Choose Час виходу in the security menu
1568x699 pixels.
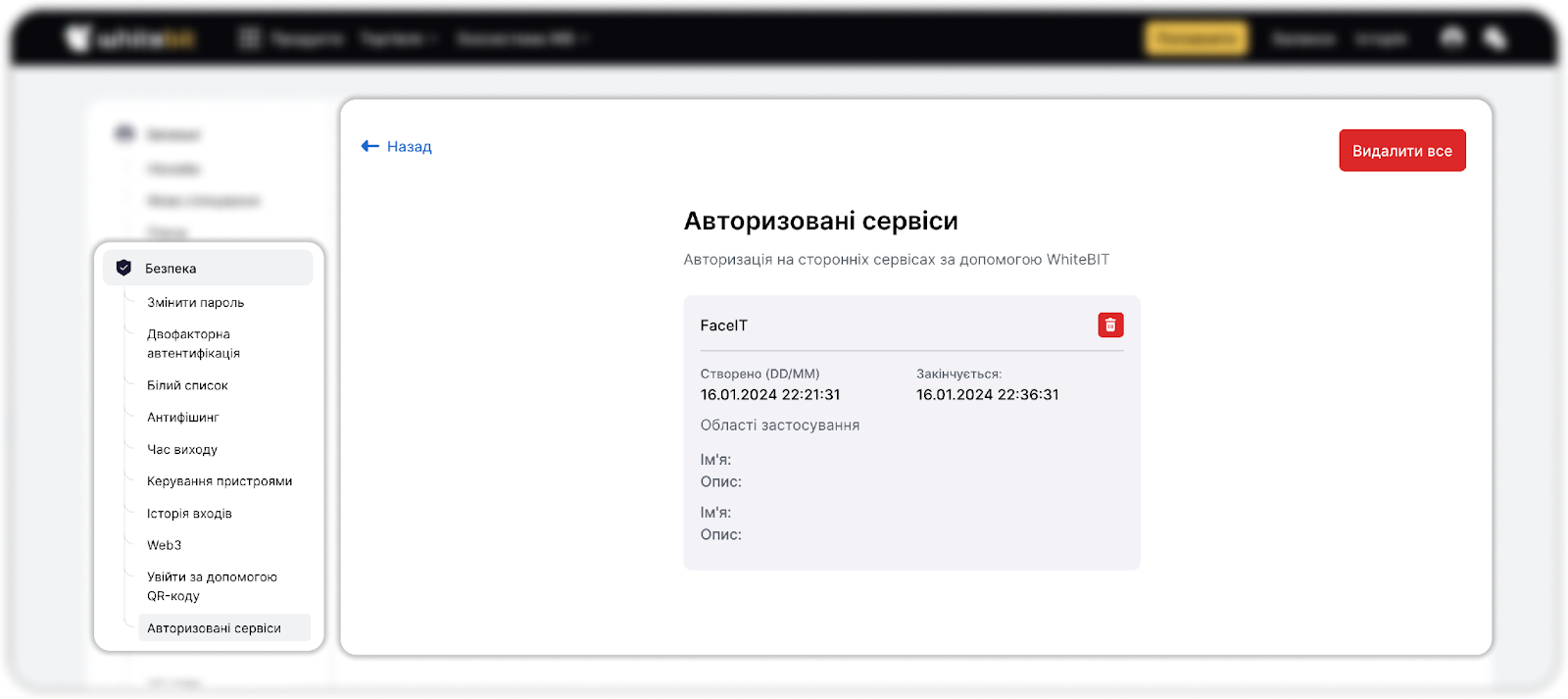click(182, 449)
